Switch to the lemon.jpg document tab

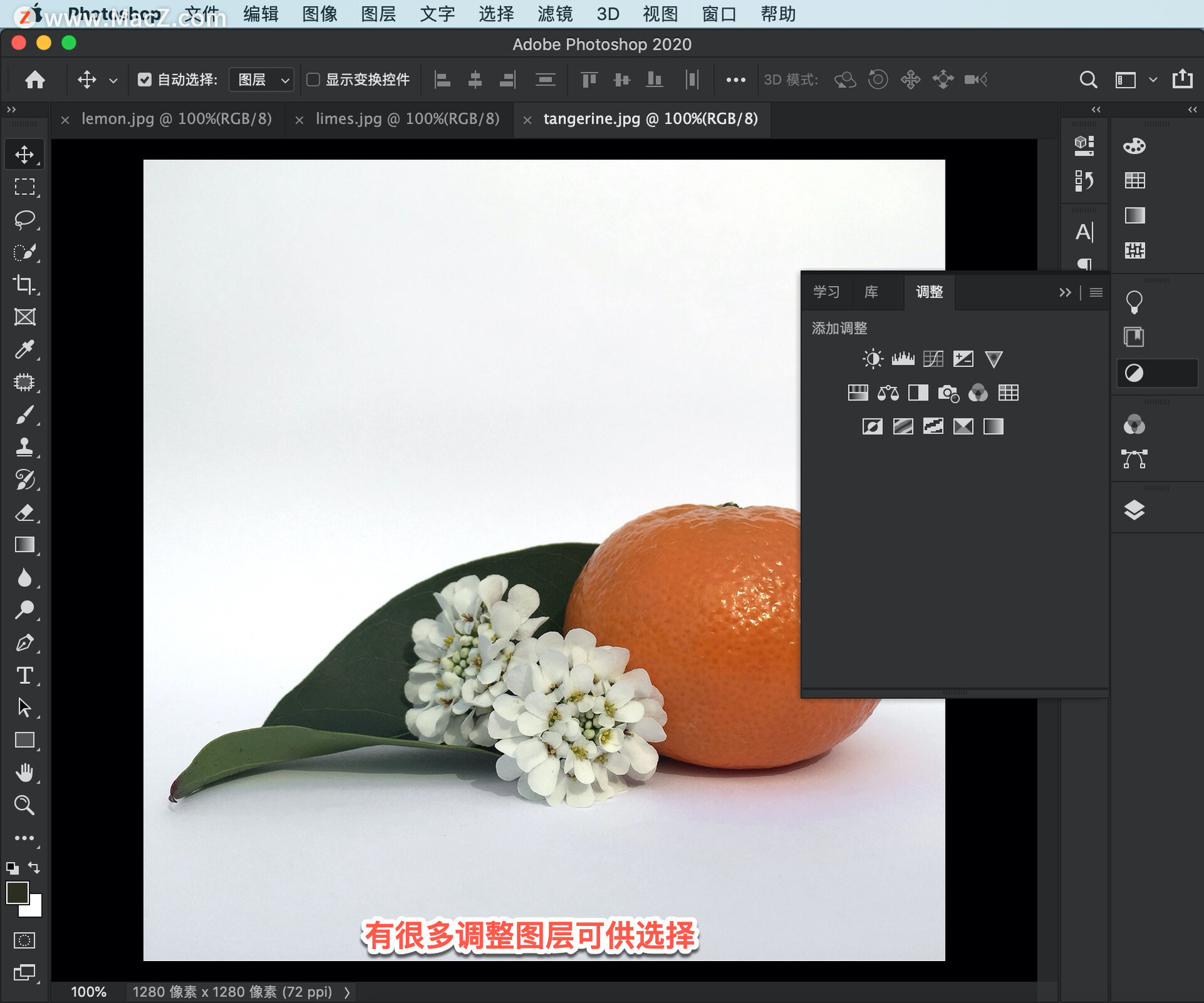(176, 119)
